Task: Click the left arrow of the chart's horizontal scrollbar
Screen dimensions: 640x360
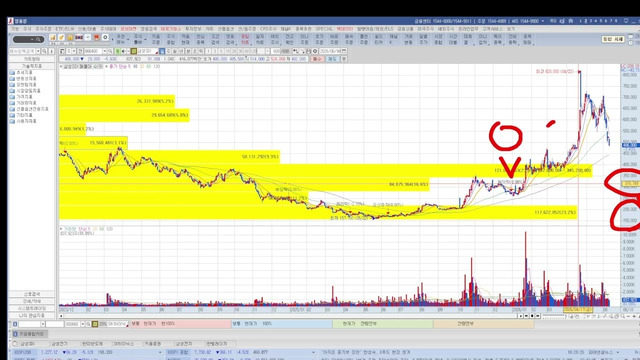Action: [x=61, y=316]
